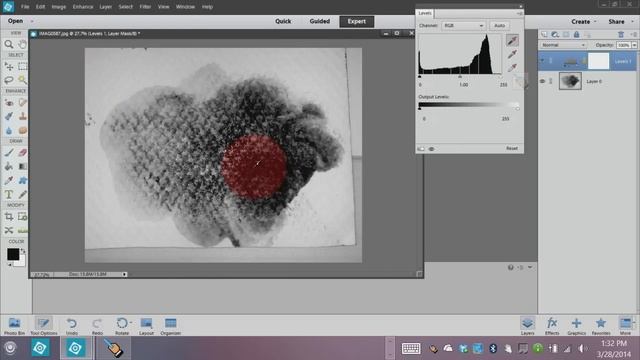This screenshot has width=640, height=360.
Task: Select the Spot Healing Brush tool
Action: click(22, 102)
